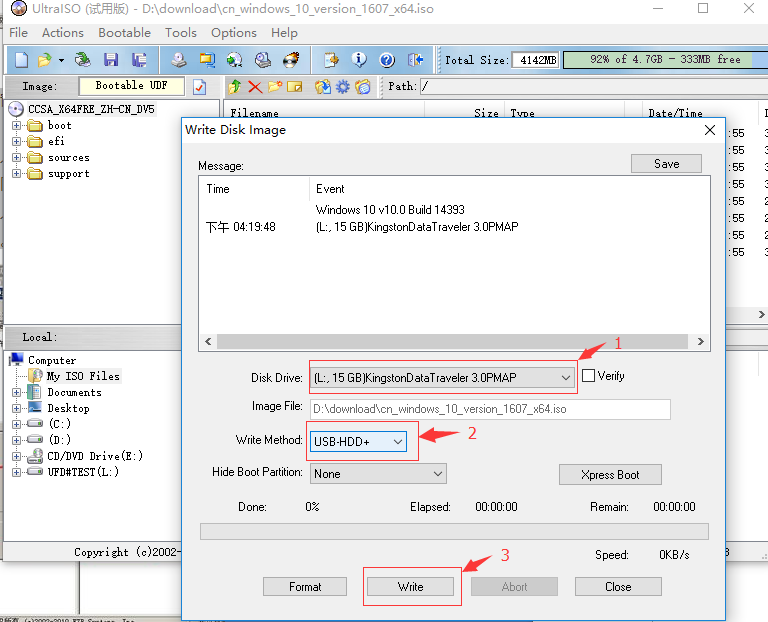Click the folder icon right of the gear

pos(363,87)
